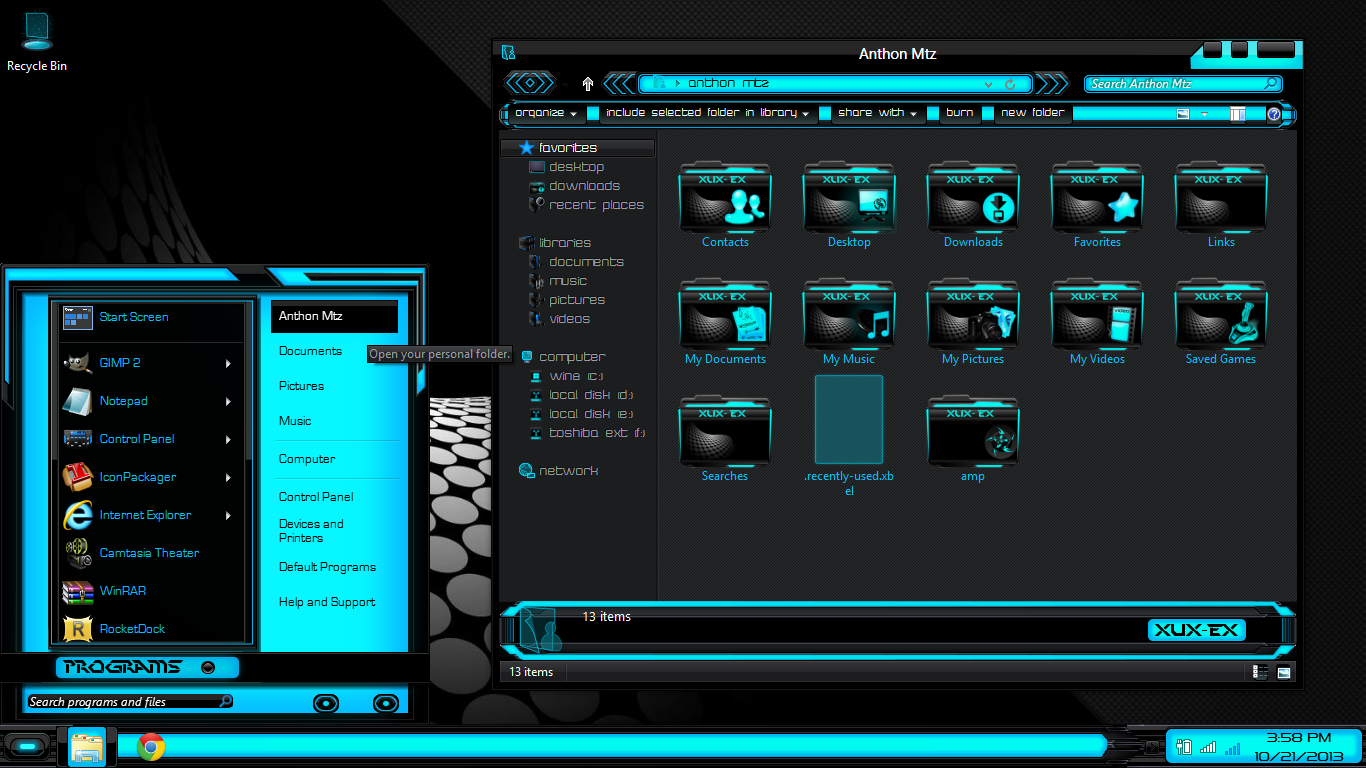
Task: Switch to large icons view in status bar
Action: pos(1284,672)
